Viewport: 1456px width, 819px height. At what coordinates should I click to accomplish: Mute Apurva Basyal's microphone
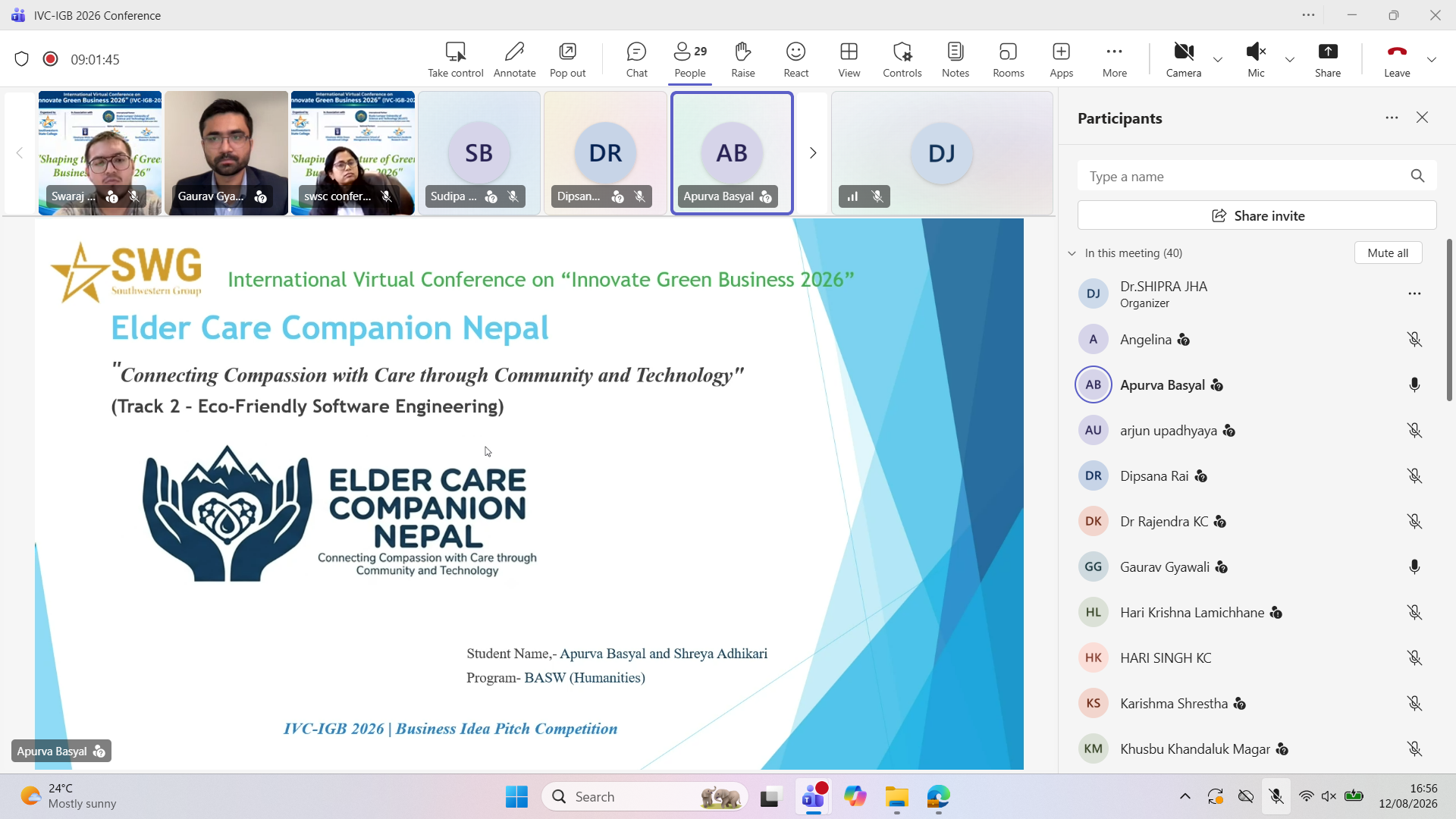(x=1414, y=385)
